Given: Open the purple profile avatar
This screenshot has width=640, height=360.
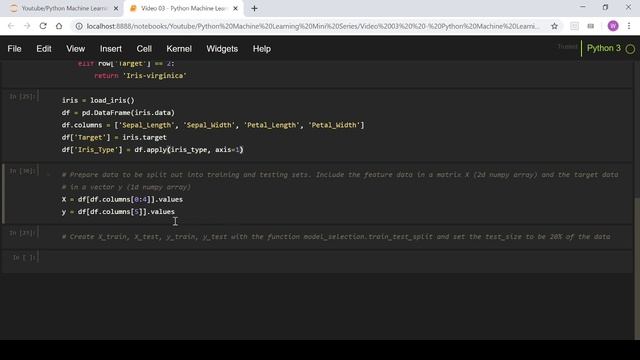Looking at the screenshot, I should coord(613,26).
